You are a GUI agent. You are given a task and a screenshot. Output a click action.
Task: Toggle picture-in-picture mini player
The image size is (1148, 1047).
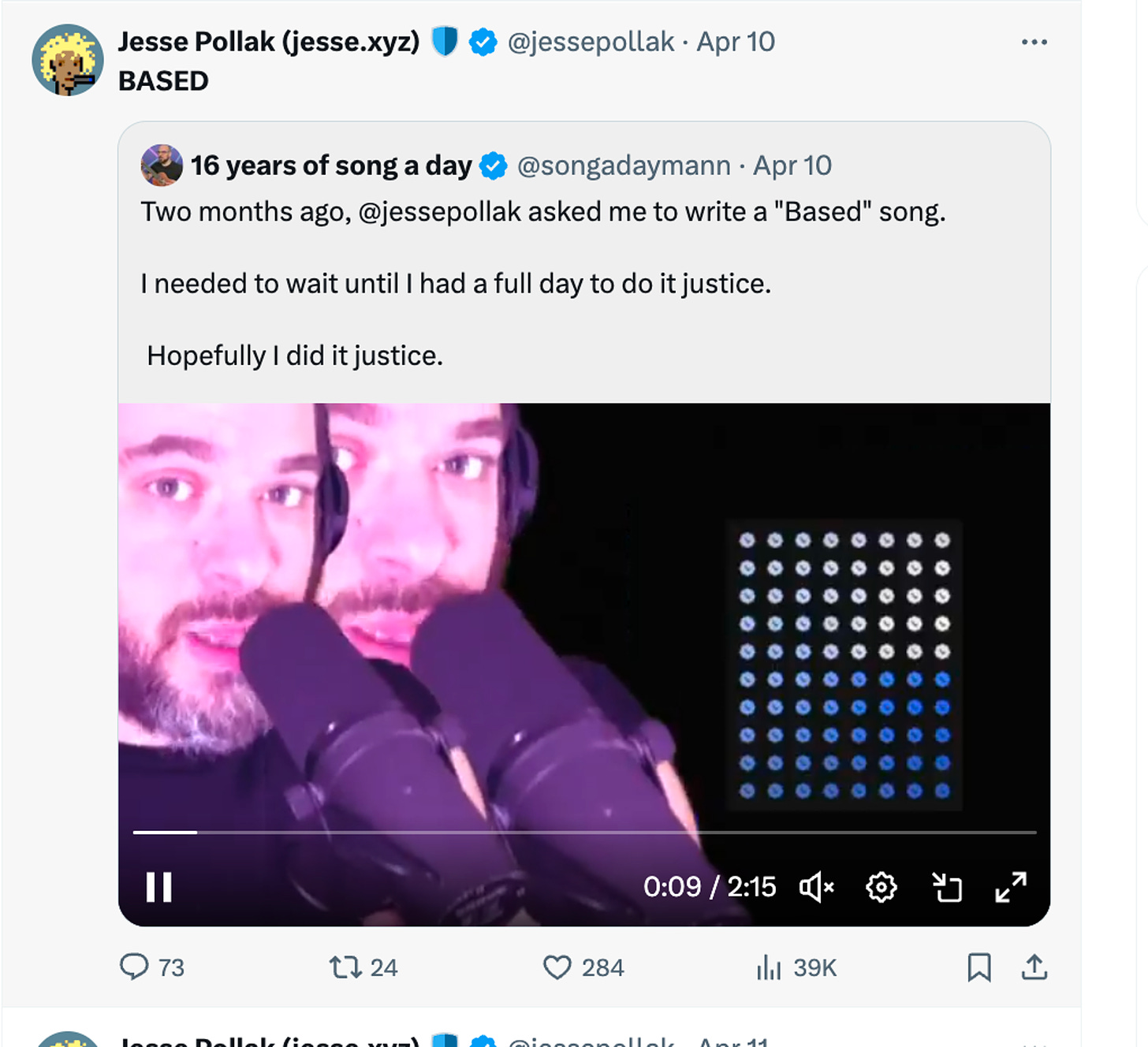coord(947,888)
